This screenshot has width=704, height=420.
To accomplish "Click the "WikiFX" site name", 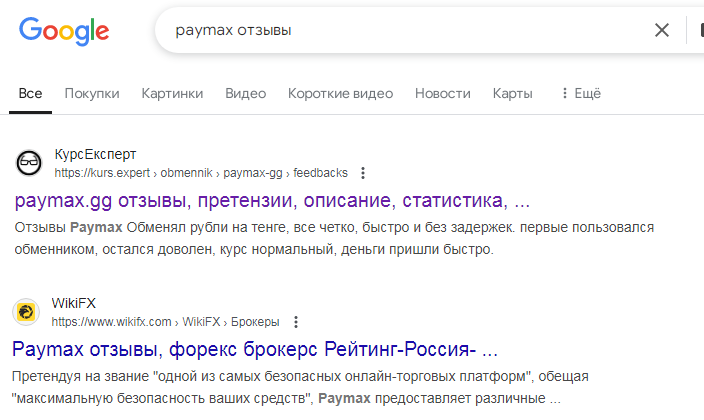I will click(x=74, y=303).
